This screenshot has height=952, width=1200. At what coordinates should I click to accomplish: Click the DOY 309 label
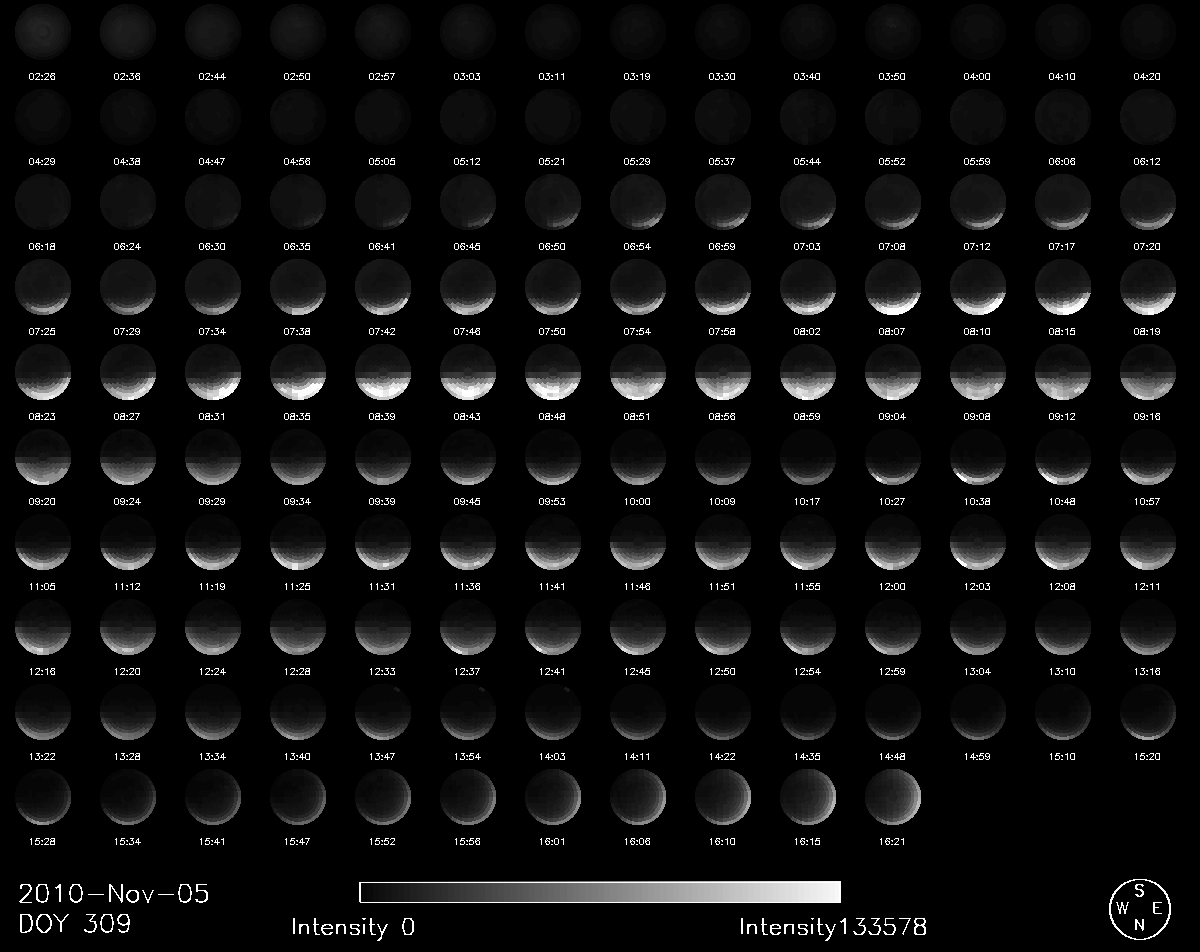coord(75,925)
